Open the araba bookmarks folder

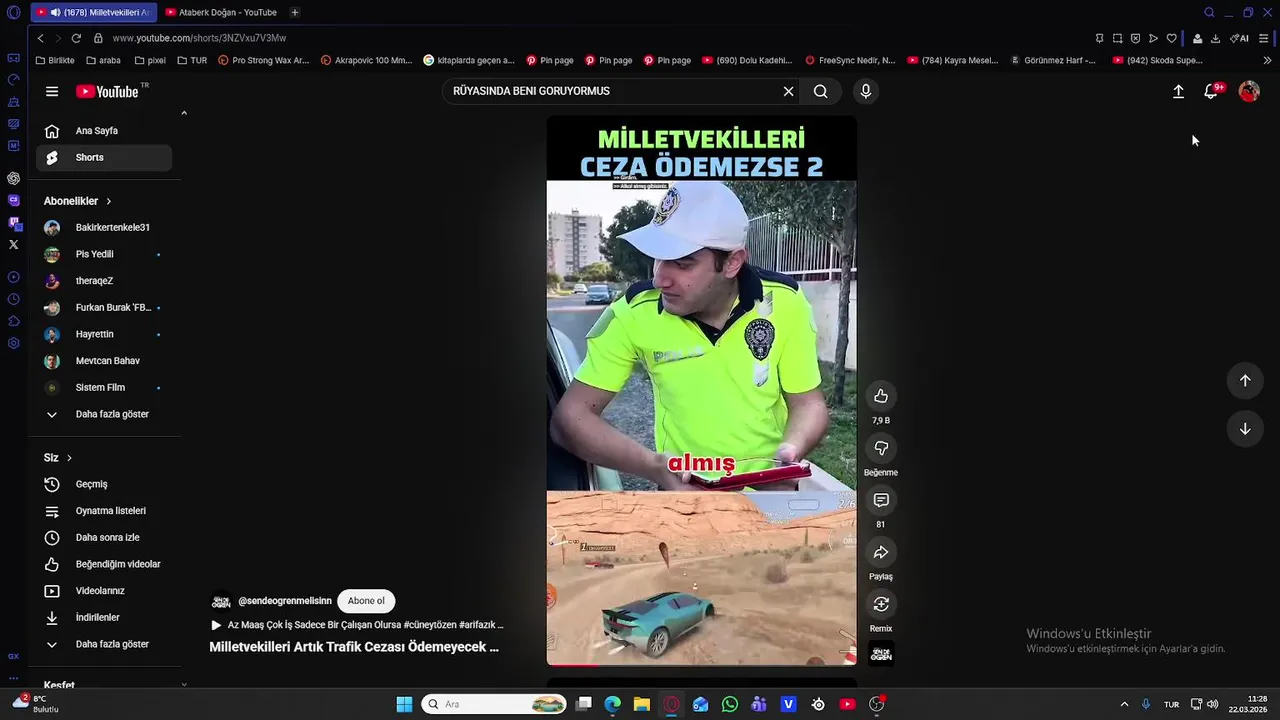tap(104, 60)
